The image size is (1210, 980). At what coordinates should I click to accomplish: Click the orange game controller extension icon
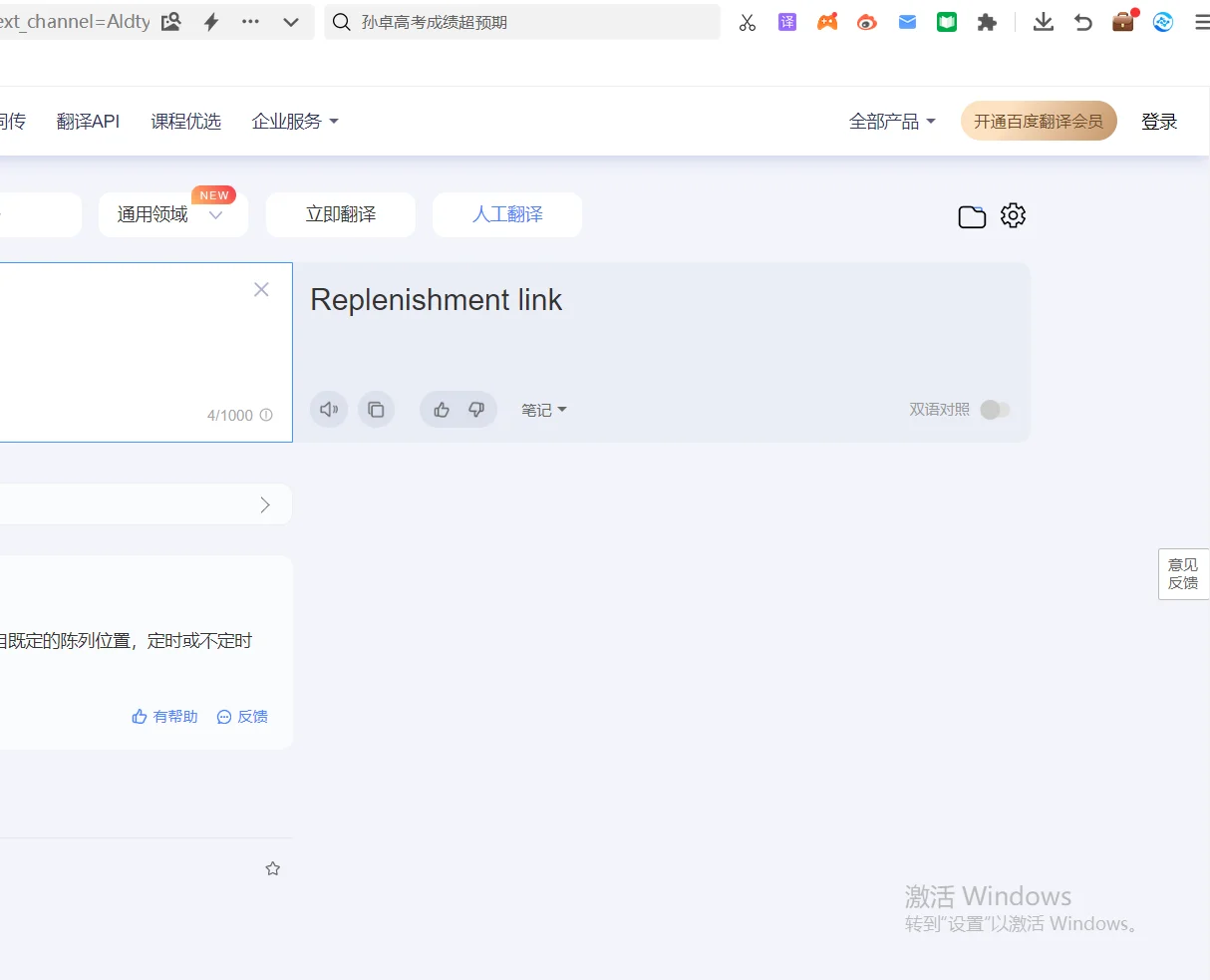click(827, 22)
